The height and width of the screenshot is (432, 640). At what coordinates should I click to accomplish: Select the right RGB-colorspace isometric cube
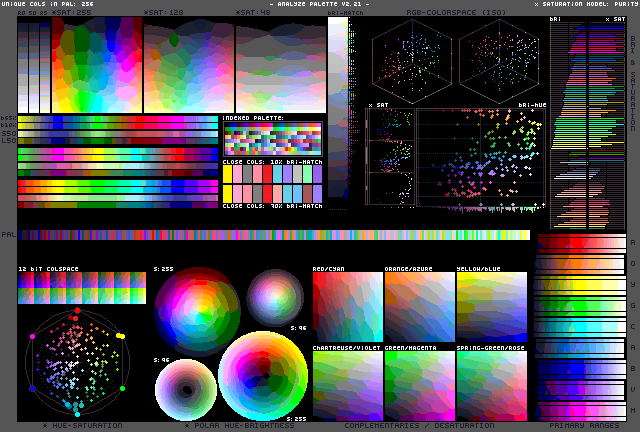coord(499,61)
